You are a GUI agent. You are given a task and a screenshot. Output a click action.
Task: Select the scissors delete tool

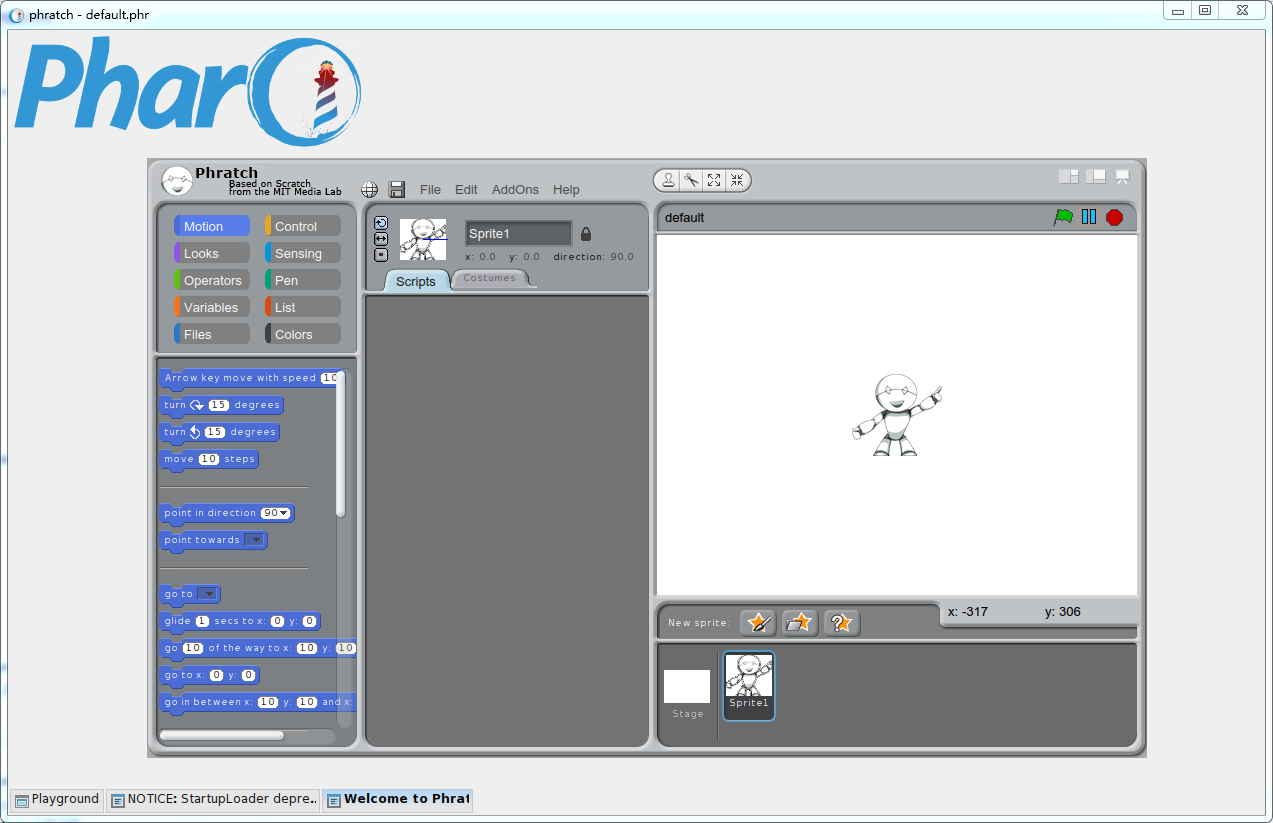[x=690, y=180]
